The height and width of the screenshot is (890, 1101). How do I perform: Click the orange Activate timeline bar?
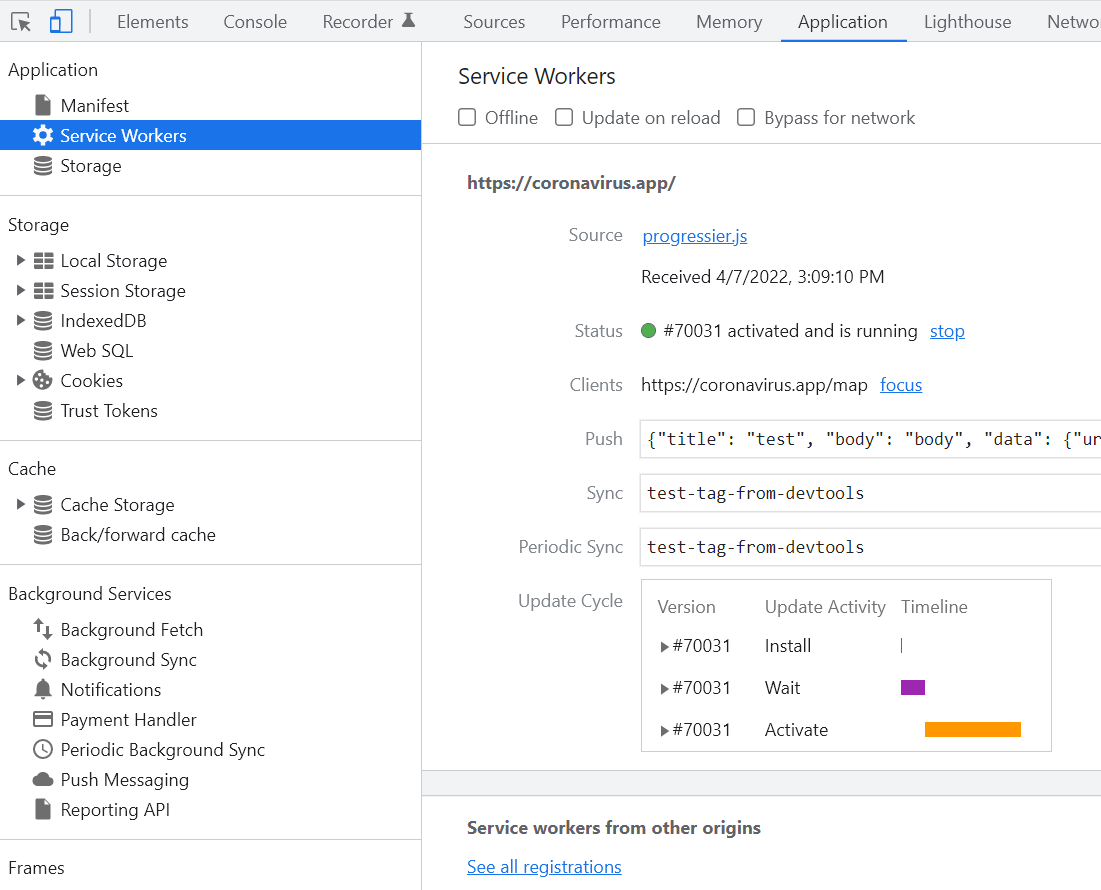(x=973, y=729)
